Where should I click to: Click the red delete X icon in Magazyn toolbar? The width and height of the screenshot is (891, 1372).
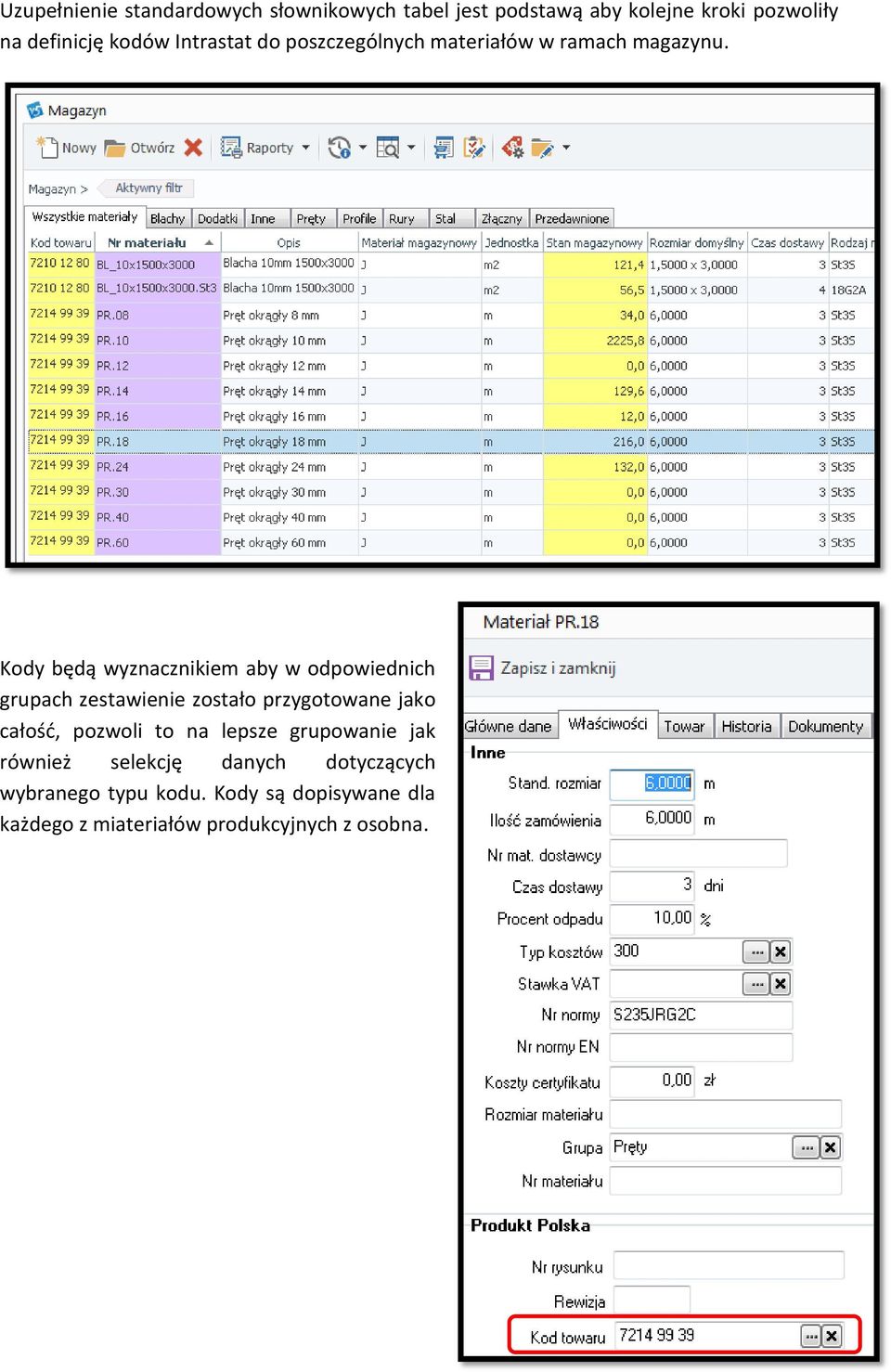[x=193, y=148]
